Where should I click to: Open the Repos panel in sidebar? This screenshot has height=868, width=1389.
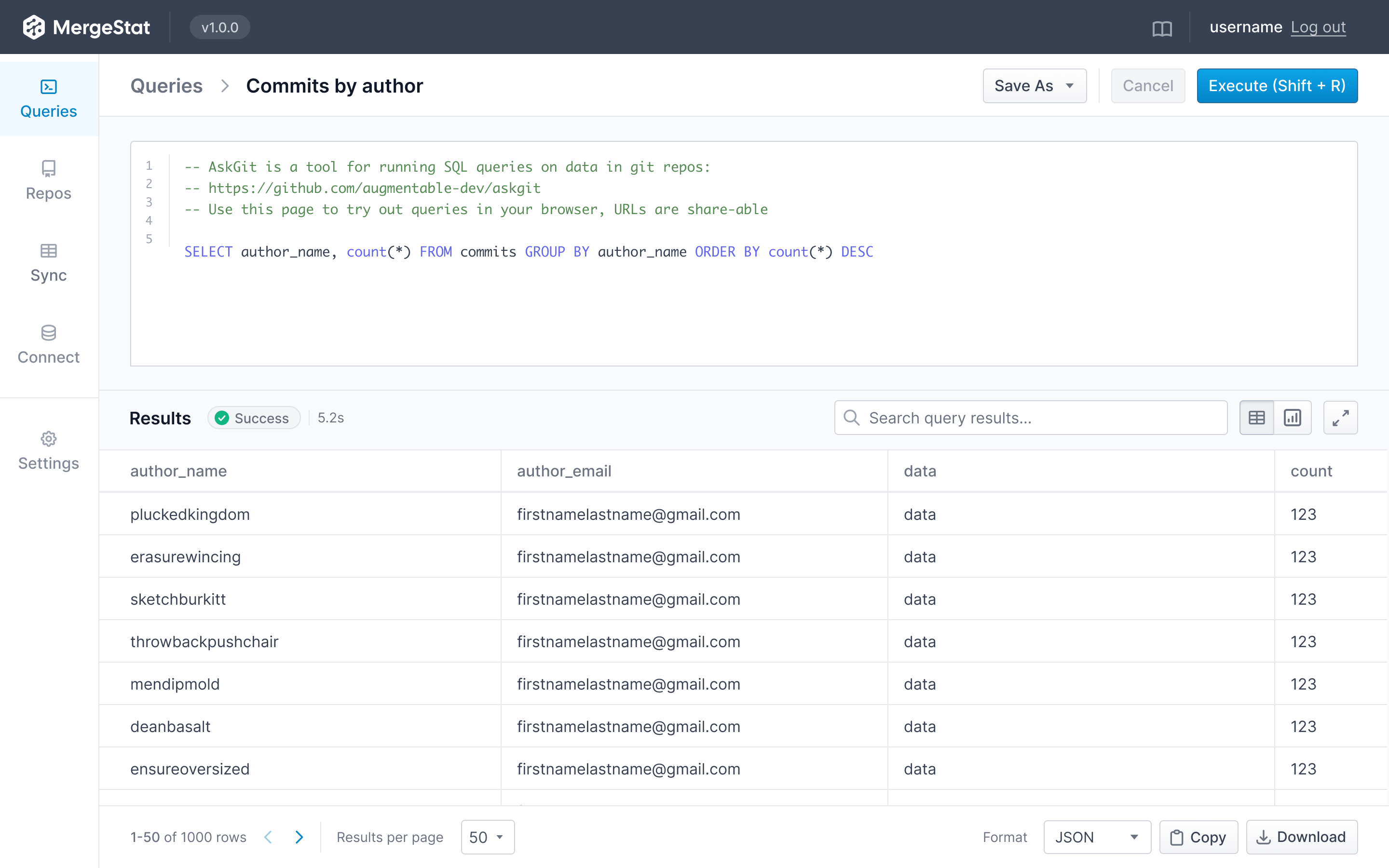click(48, 180)
